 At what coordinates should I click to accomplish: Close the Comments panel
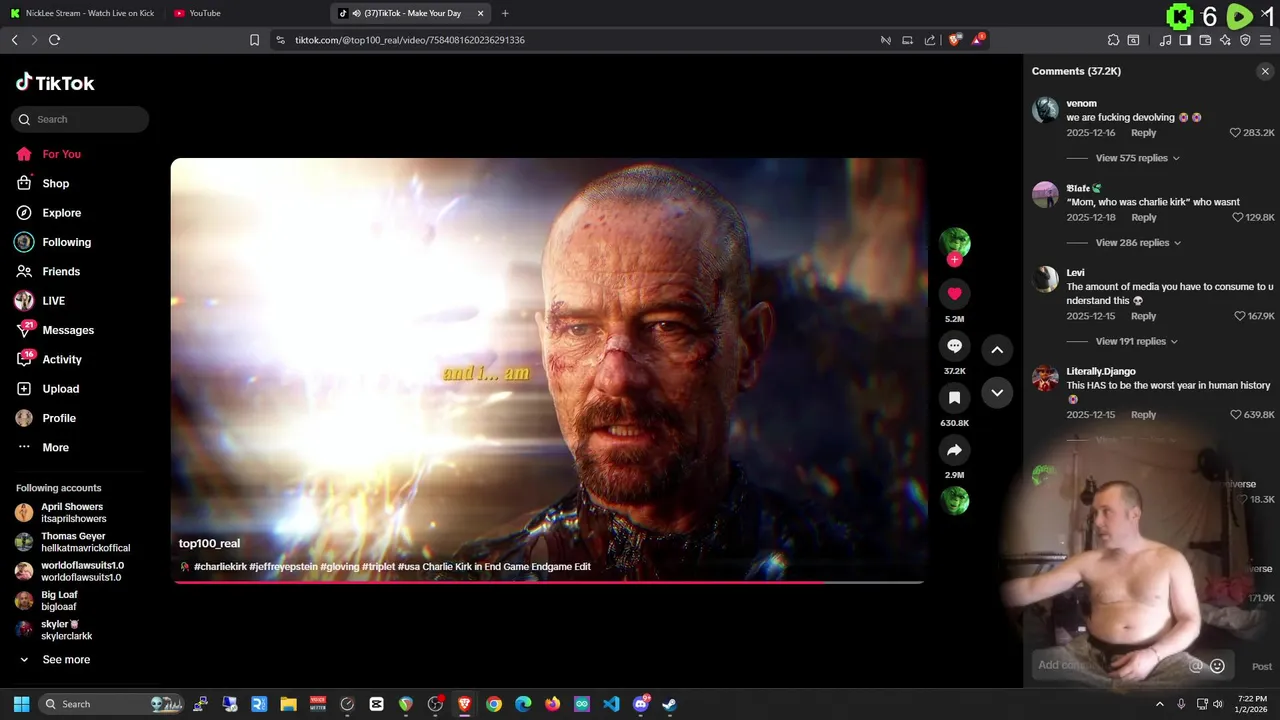(1265, 71)
